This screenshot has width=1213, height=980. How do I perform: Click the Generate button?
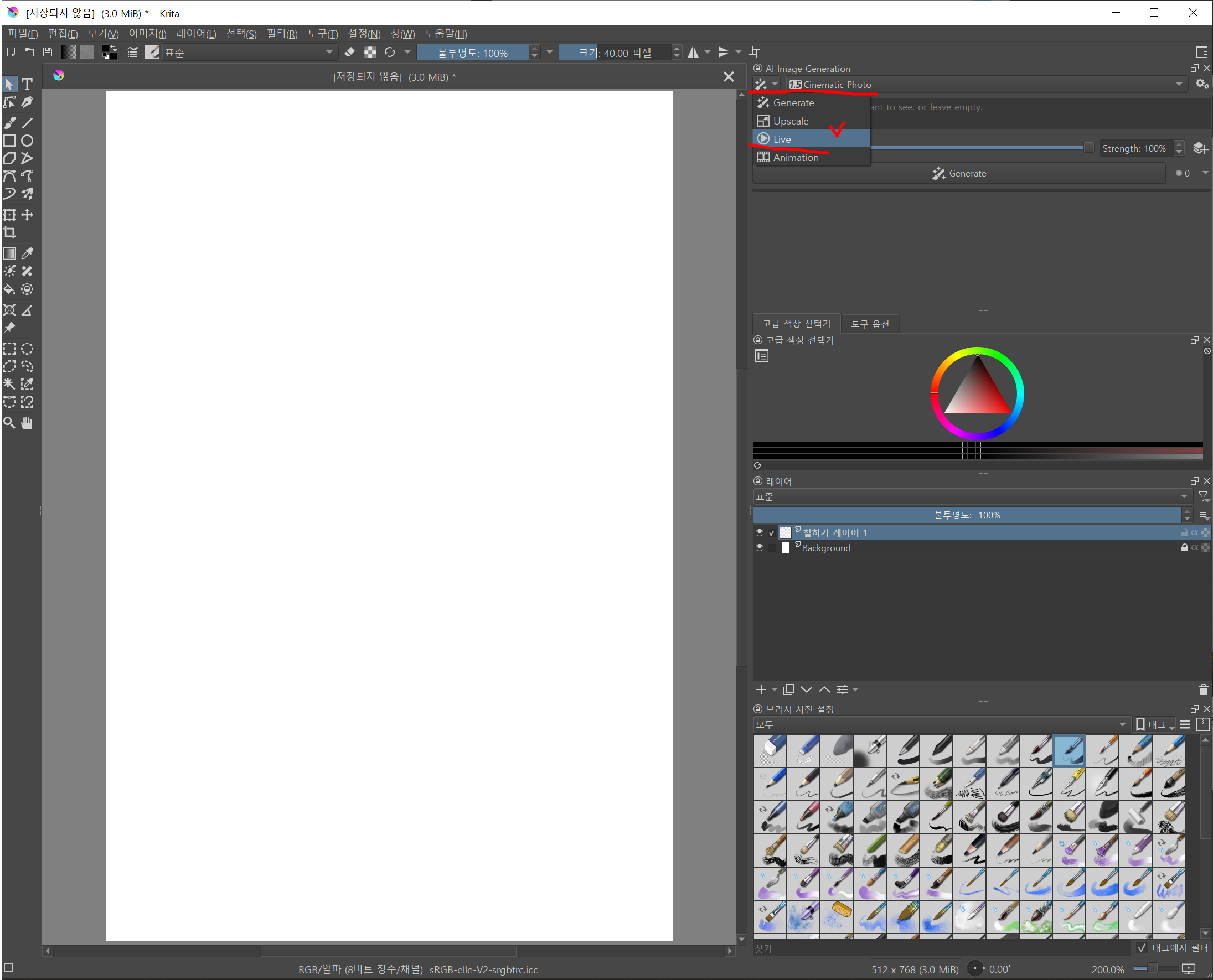pos(959,173)
